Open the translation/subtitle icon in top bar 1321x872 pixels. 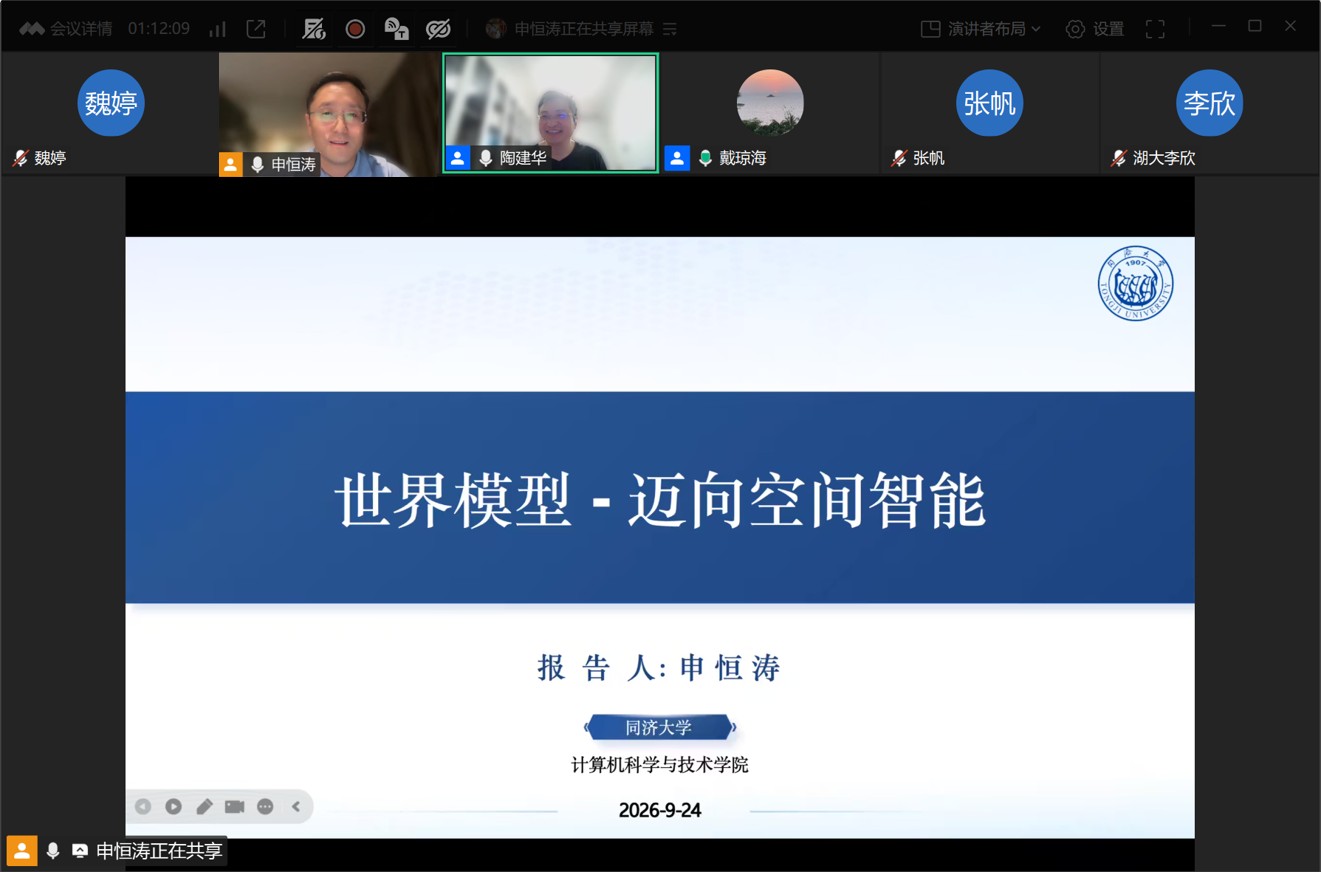[397, 29]
